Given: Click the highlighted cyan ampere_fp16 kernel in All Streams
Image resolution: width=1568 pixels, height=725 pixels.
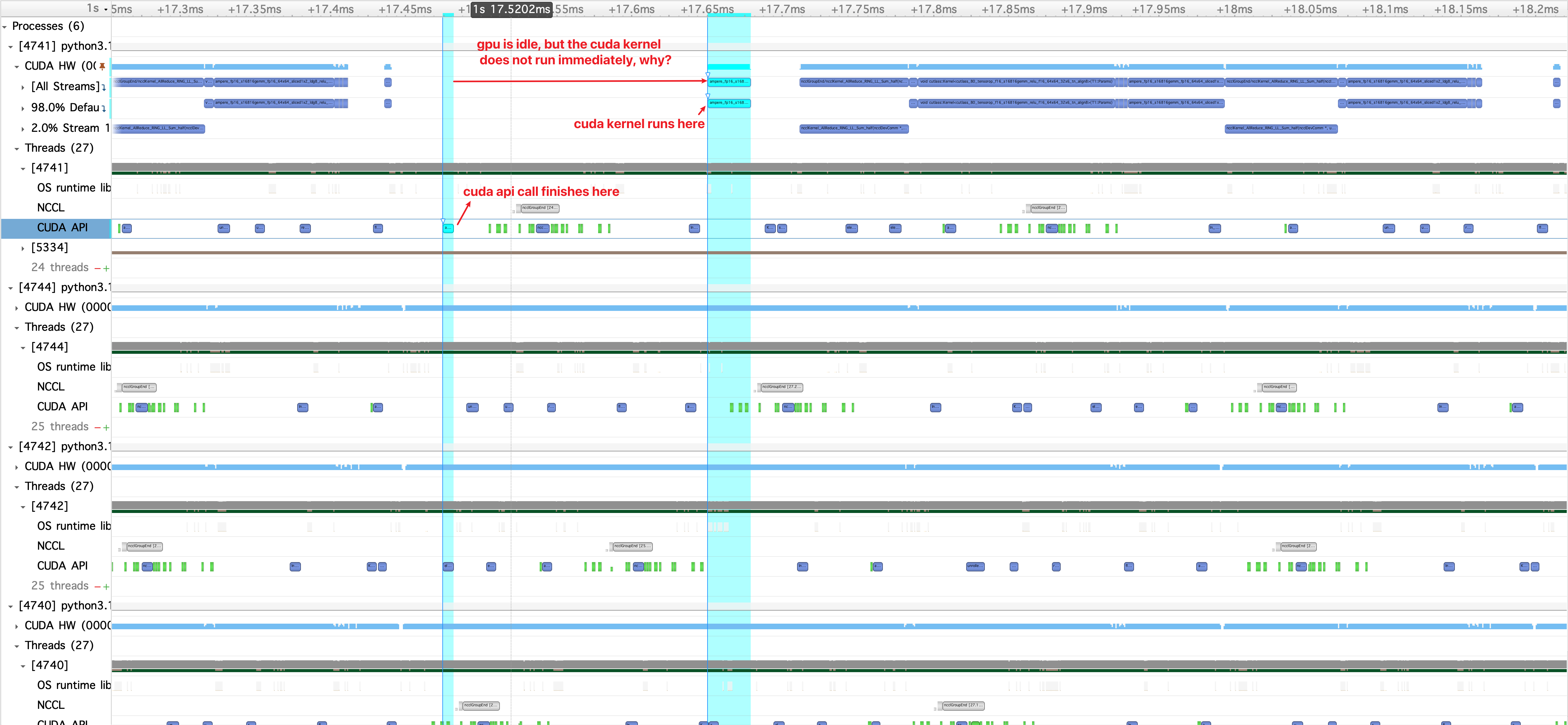Looking at the screenshot, I should pos(729,81).
